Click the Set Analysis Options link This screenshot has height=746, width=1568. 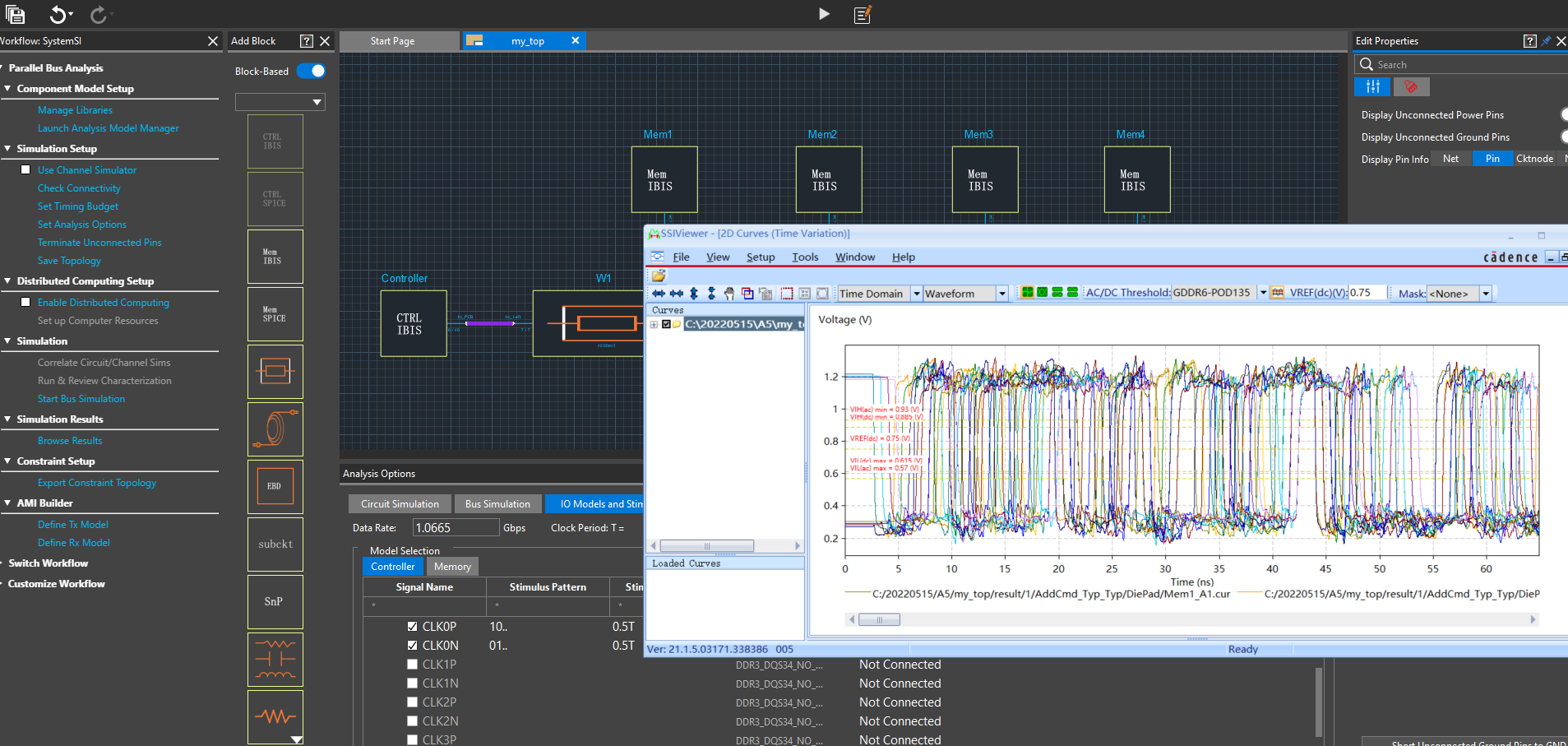(x=82, y=225)
